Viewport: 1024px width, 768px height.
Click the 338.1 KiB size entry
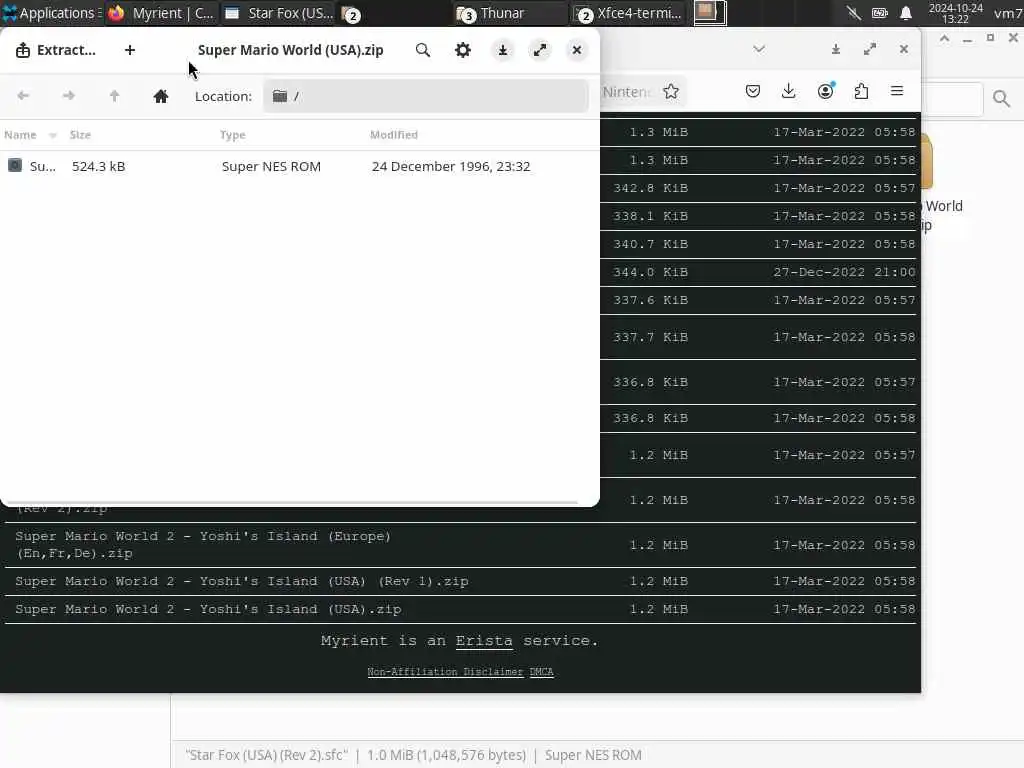tap(650, 216)
